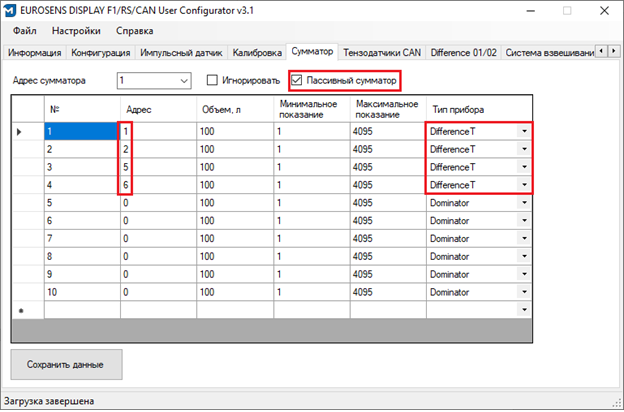This screenshot has width=624, height=412.
Task: Open device type dropdown for row 5
Action: point(524,203)
